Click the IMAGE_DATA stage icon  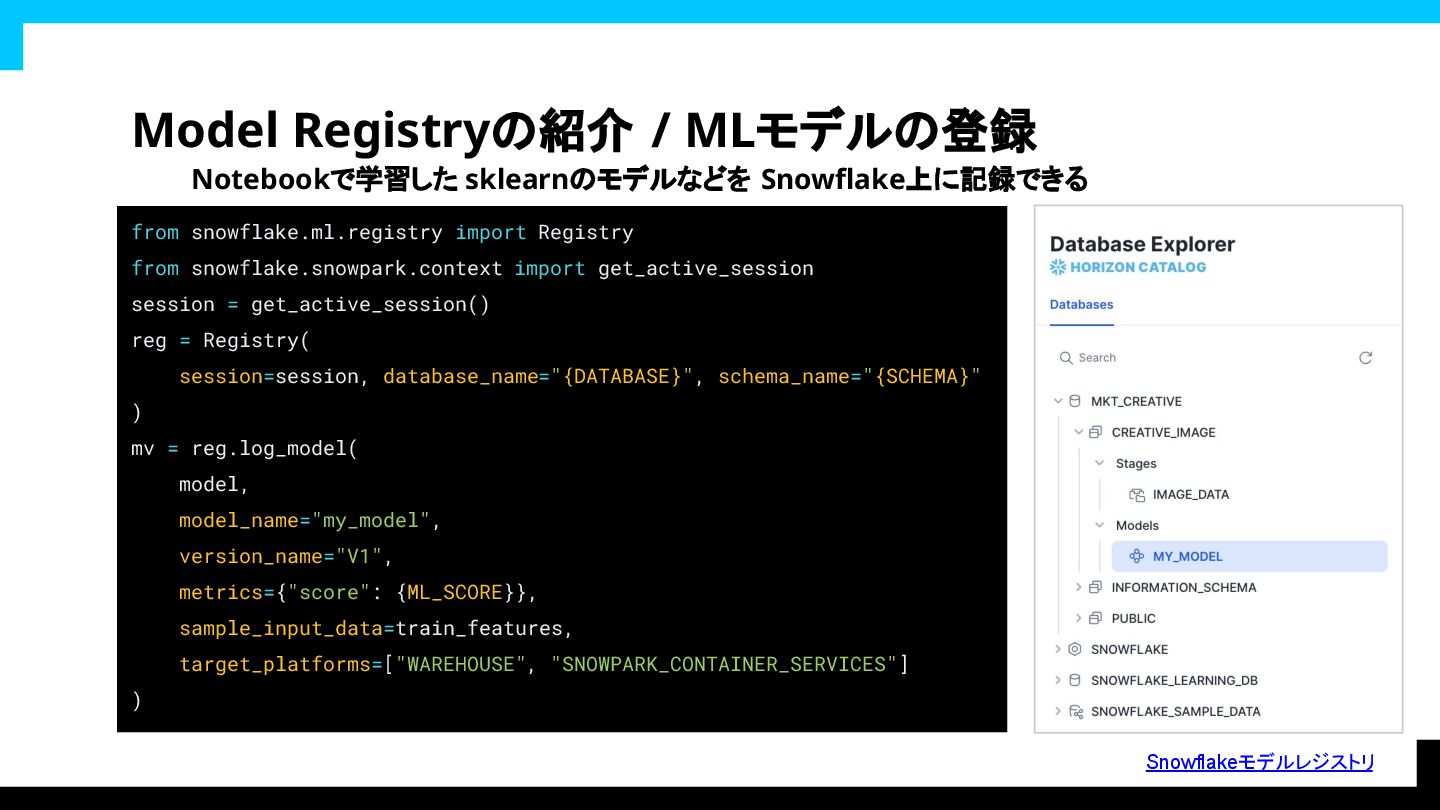[x=1137, y=494]
